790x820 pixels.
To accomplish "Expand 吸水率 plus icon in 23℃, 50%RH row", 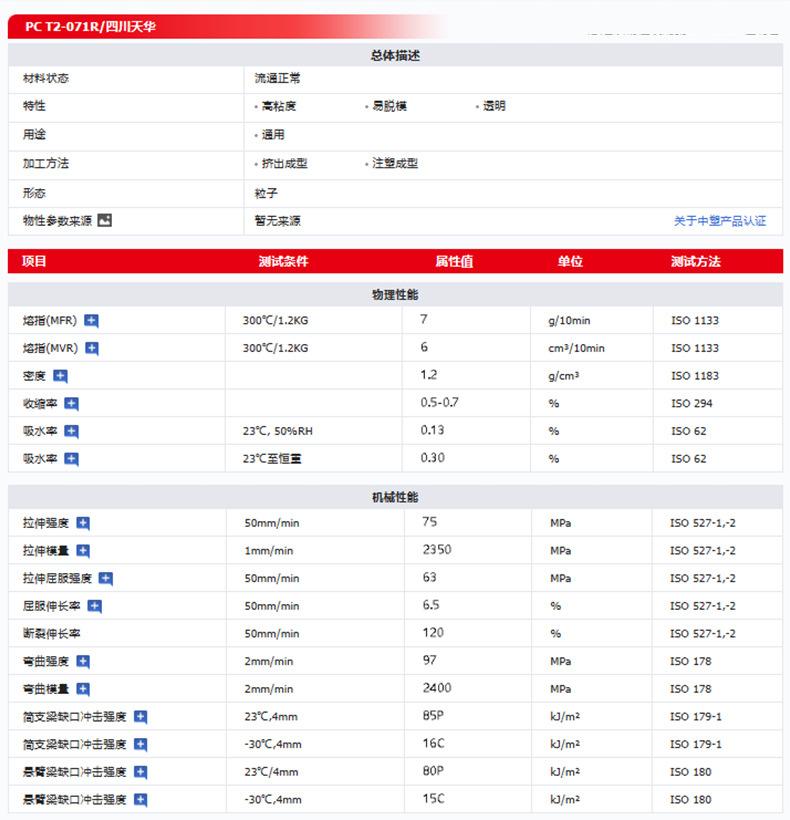I will pyautogui.click(x=71, y=432).
